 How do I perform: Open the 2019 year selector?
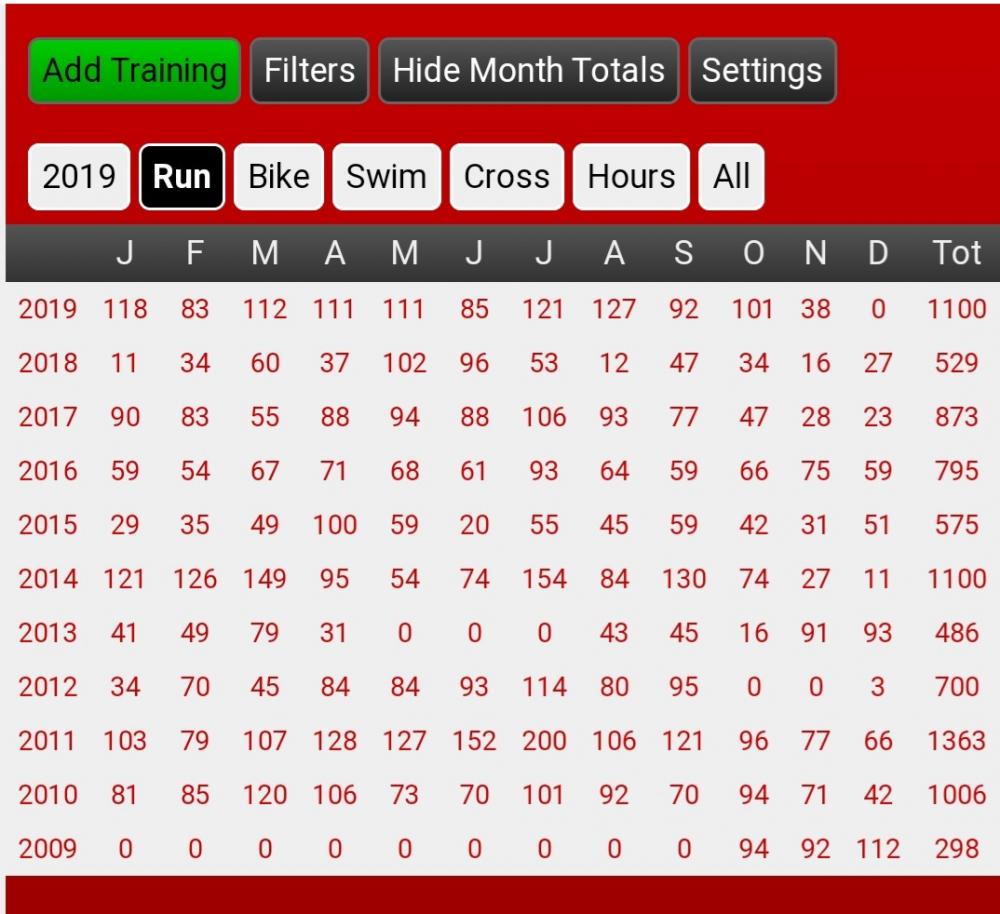[79, 177]
